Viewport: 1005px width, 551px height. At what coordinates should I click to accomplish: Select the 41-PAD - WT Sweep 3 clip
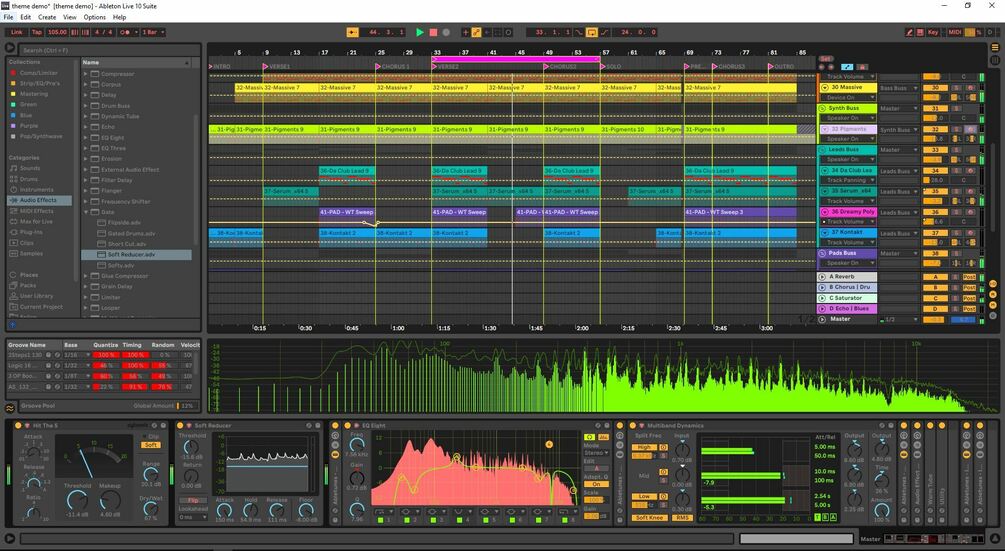tap(740, 212)
